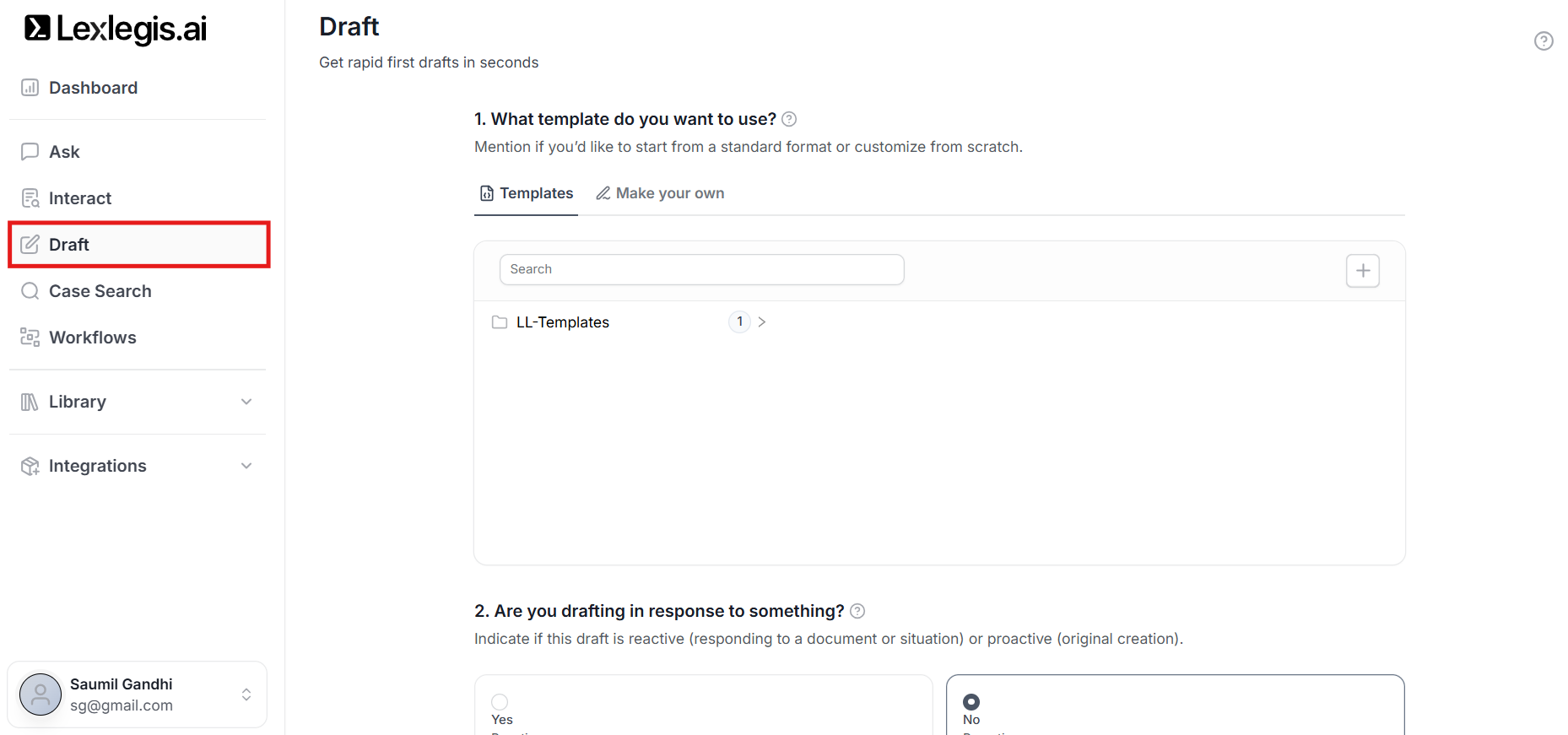Select Draft in the sidebar
Screen dimensions: 1568x735
[x=69, y=245]
